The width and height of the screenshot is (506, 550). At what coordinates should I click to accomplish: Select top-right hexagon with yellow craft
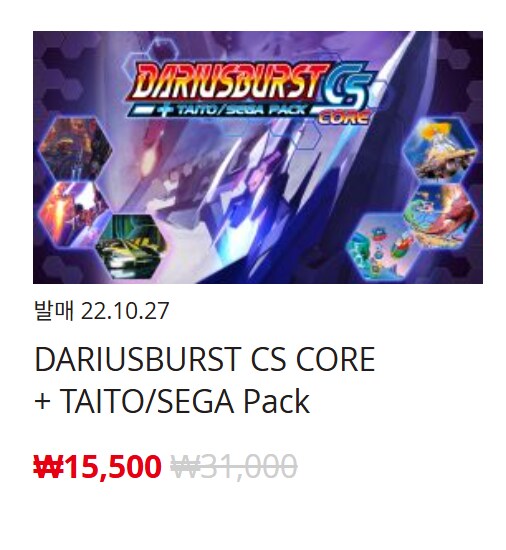coord(440,150)
